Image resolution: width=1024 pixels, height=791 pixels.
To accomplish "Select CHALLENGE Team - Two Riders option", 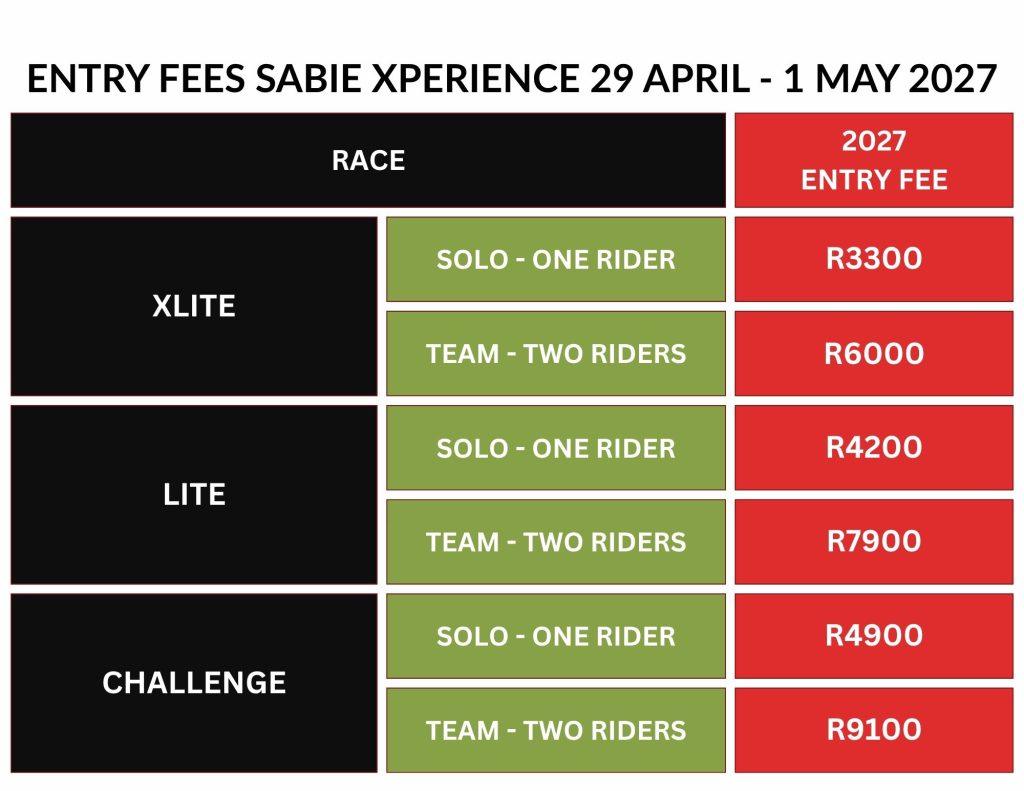I will click(556, 730).
